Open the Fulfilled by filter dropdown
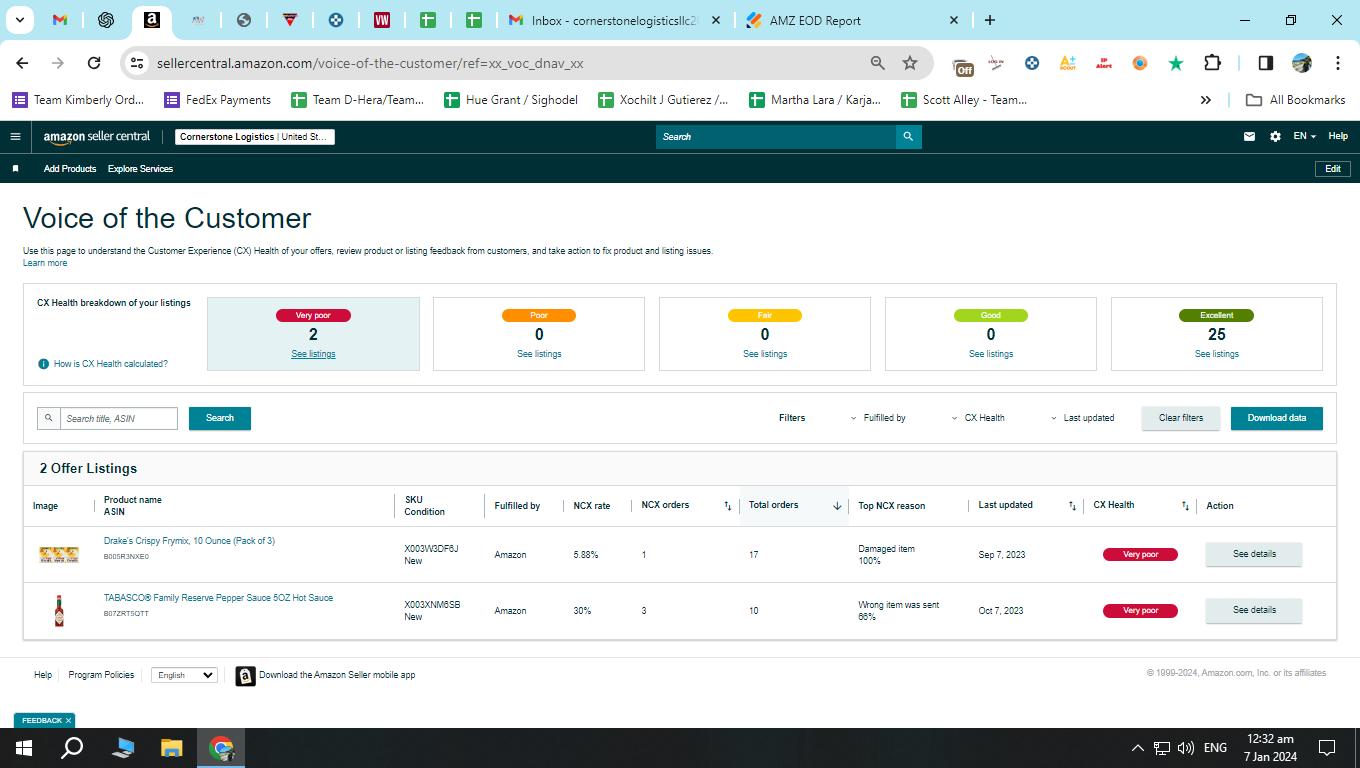This screenshot has width=1360, height=768. pyautogui.click(x=878, y=418)
